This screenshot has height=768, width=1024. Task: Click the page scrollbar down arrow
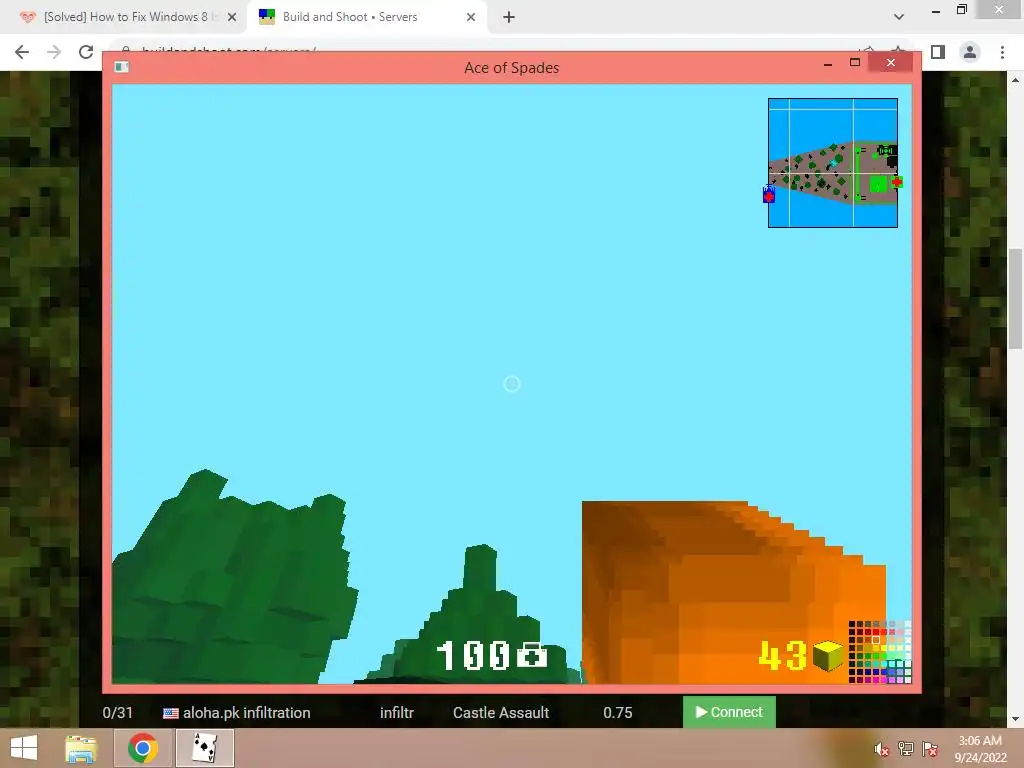pos(1015,720)
